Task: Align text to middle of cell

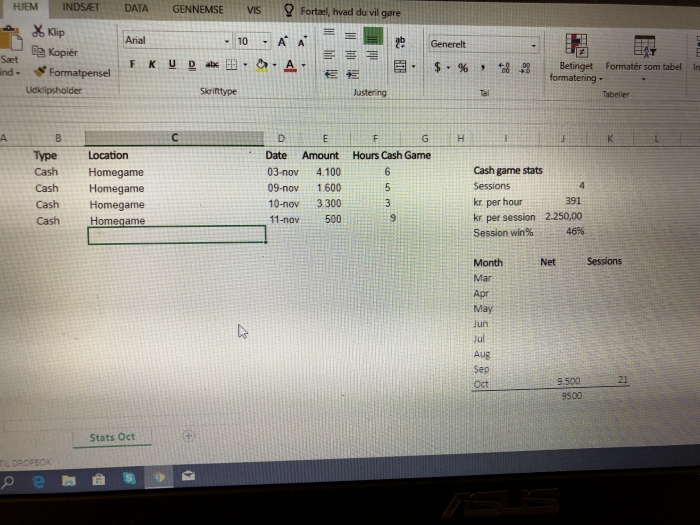Action: [x=350, y=35]
